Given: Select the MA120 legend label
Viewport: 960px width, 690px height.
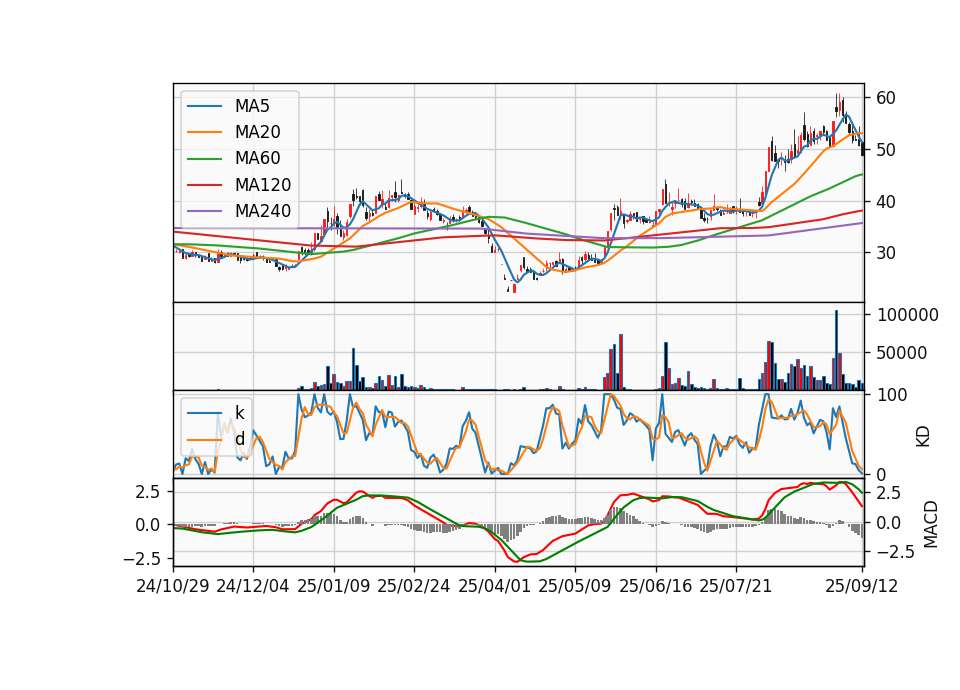Looking at the screenshot, I should tap(263, 185).
